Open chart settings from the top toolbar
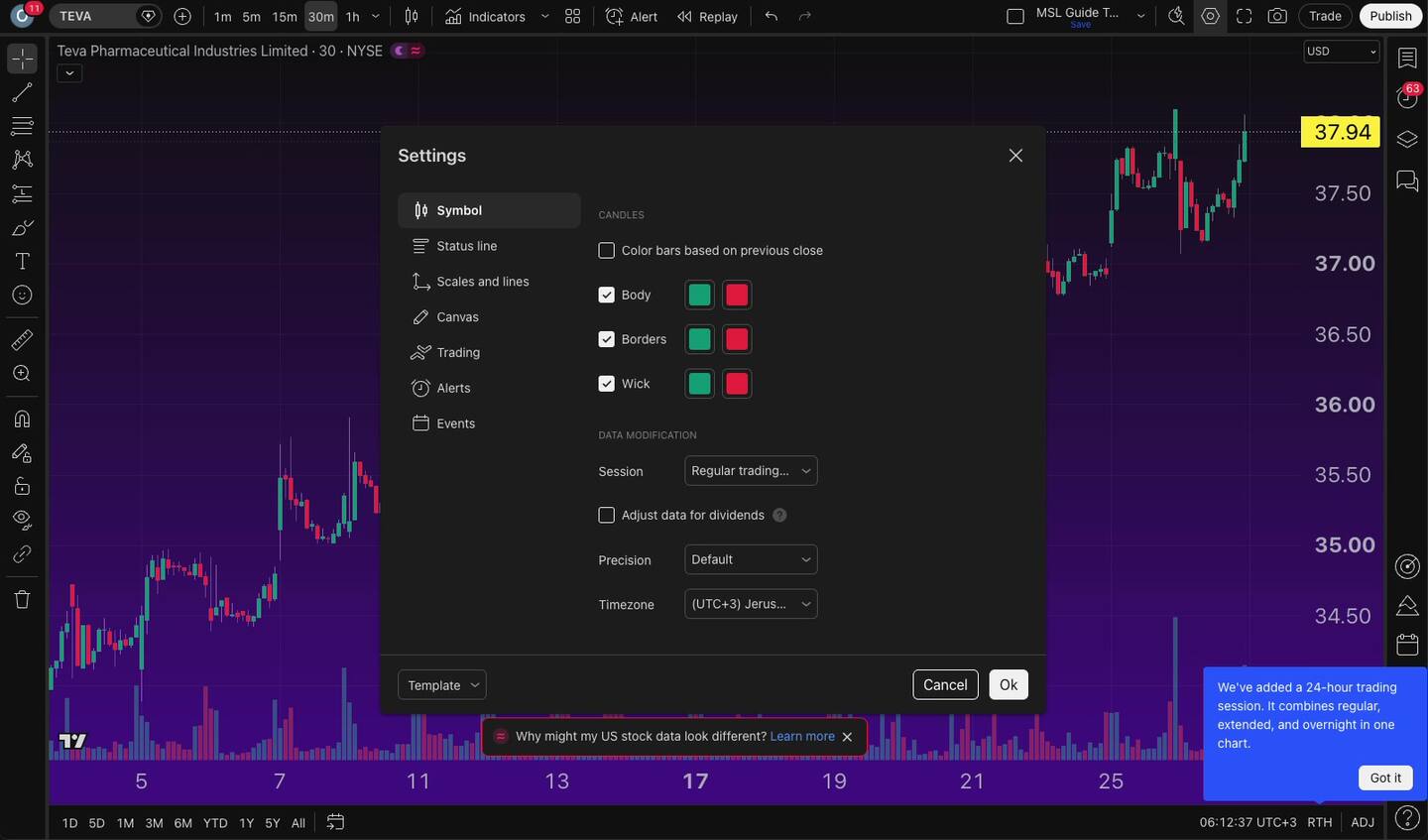Image resolution: width=1428 pixels, height=840 pixels. click(1211, 16)
